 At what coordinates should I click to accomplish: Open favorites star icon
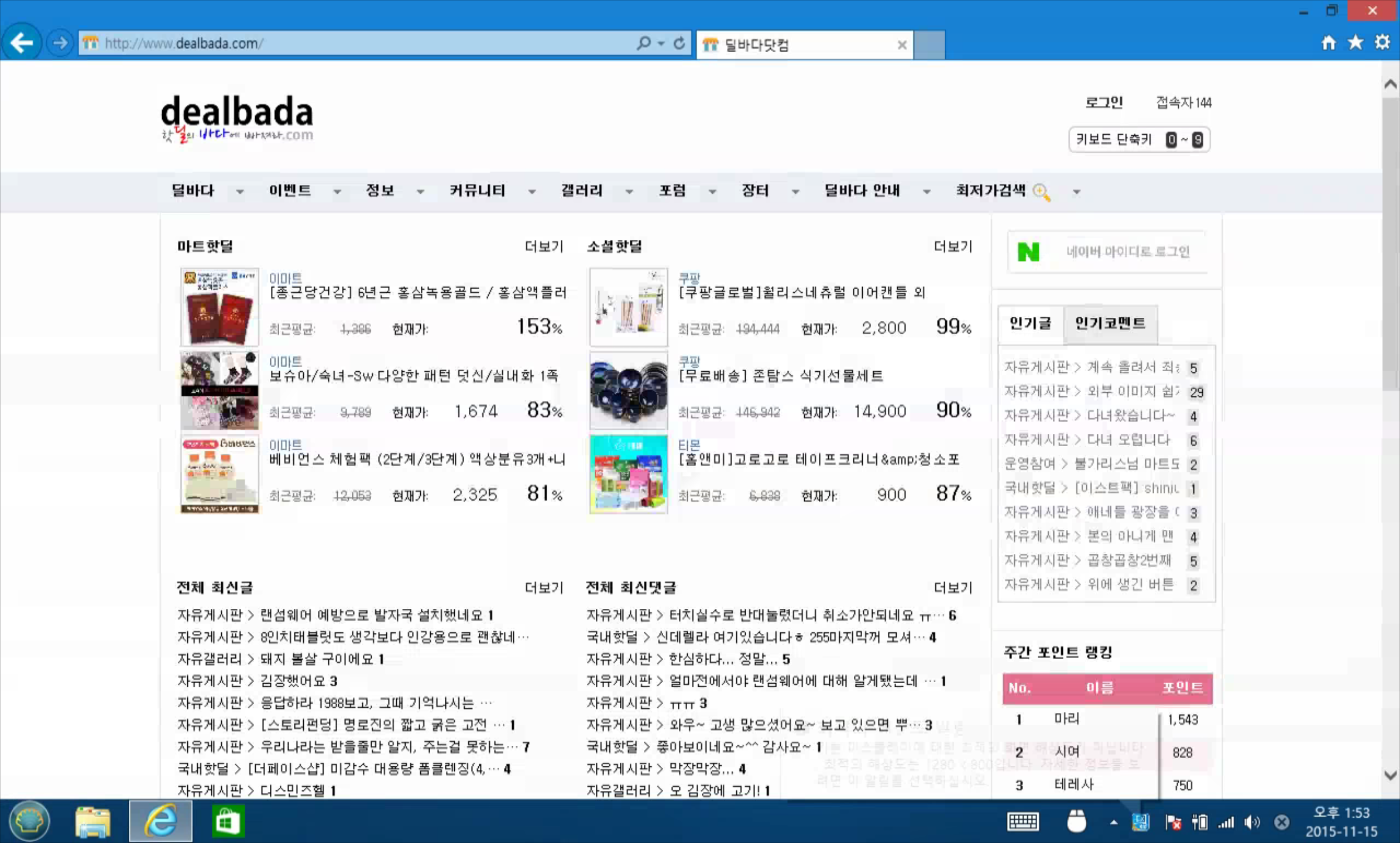[1356, 43]
